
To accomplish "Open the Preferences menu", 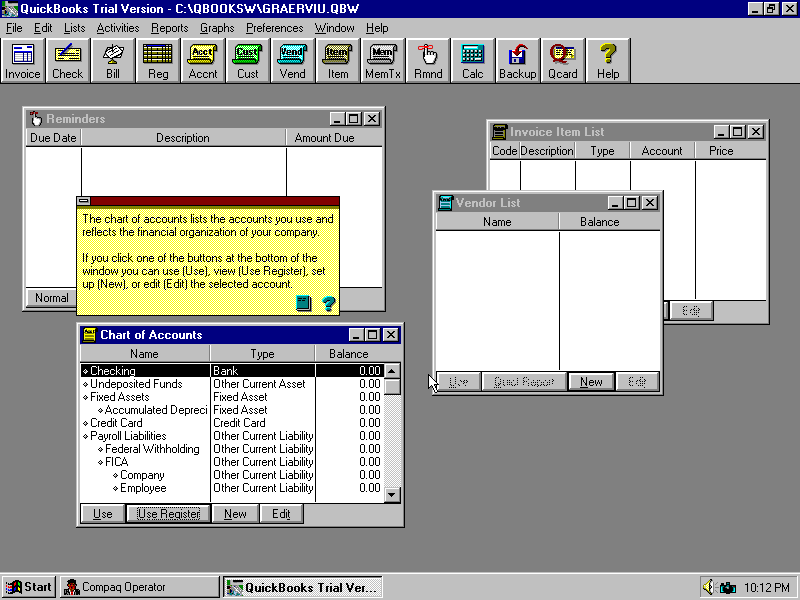I will (x=274, y=28).
